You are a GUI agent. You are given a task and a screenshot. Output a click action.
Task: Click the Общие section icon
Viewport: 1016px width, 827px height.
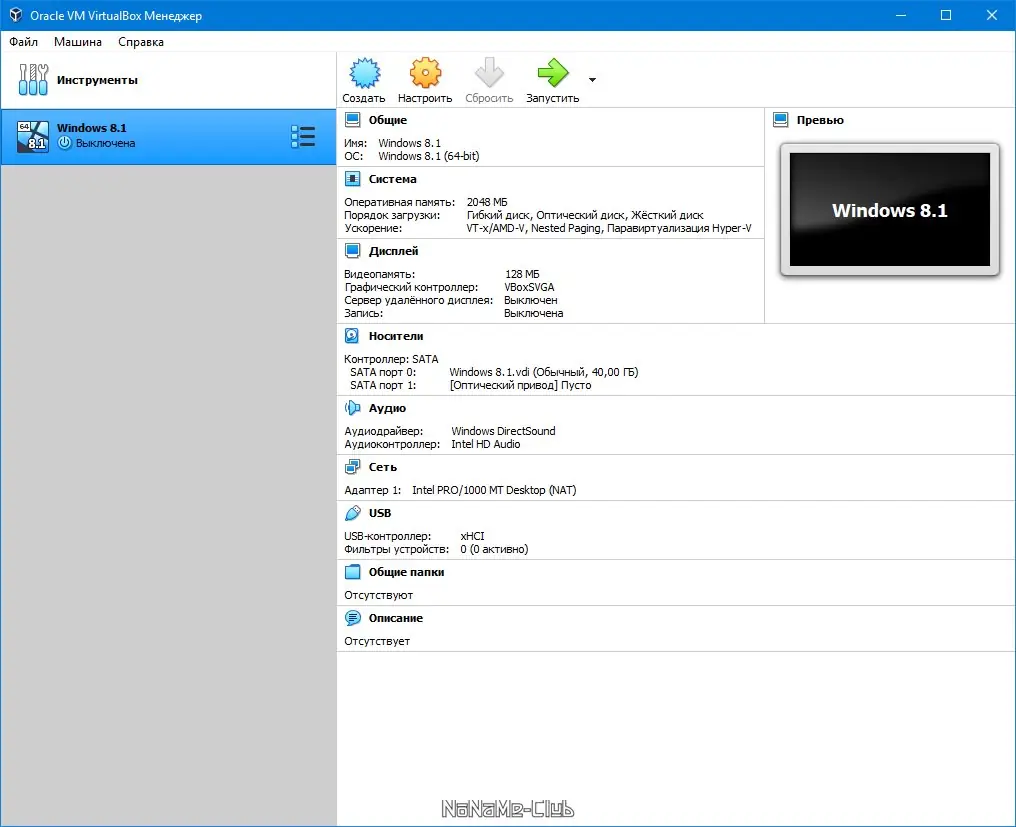352,120
